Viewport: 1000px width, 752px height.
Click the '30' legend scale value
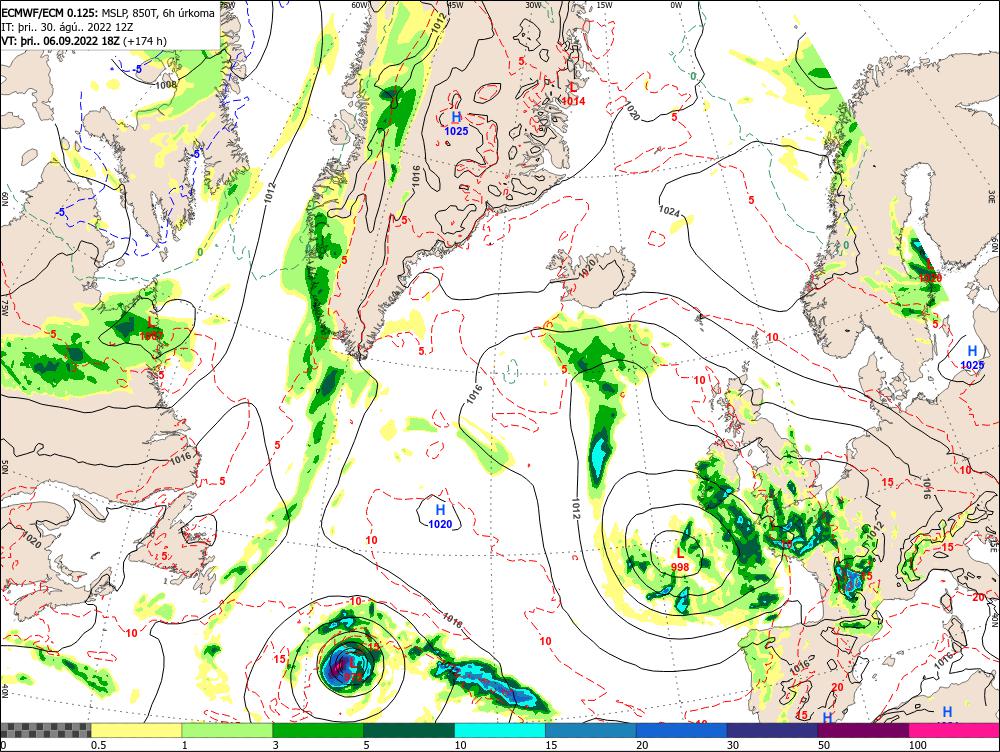click(x=733, y=745)
